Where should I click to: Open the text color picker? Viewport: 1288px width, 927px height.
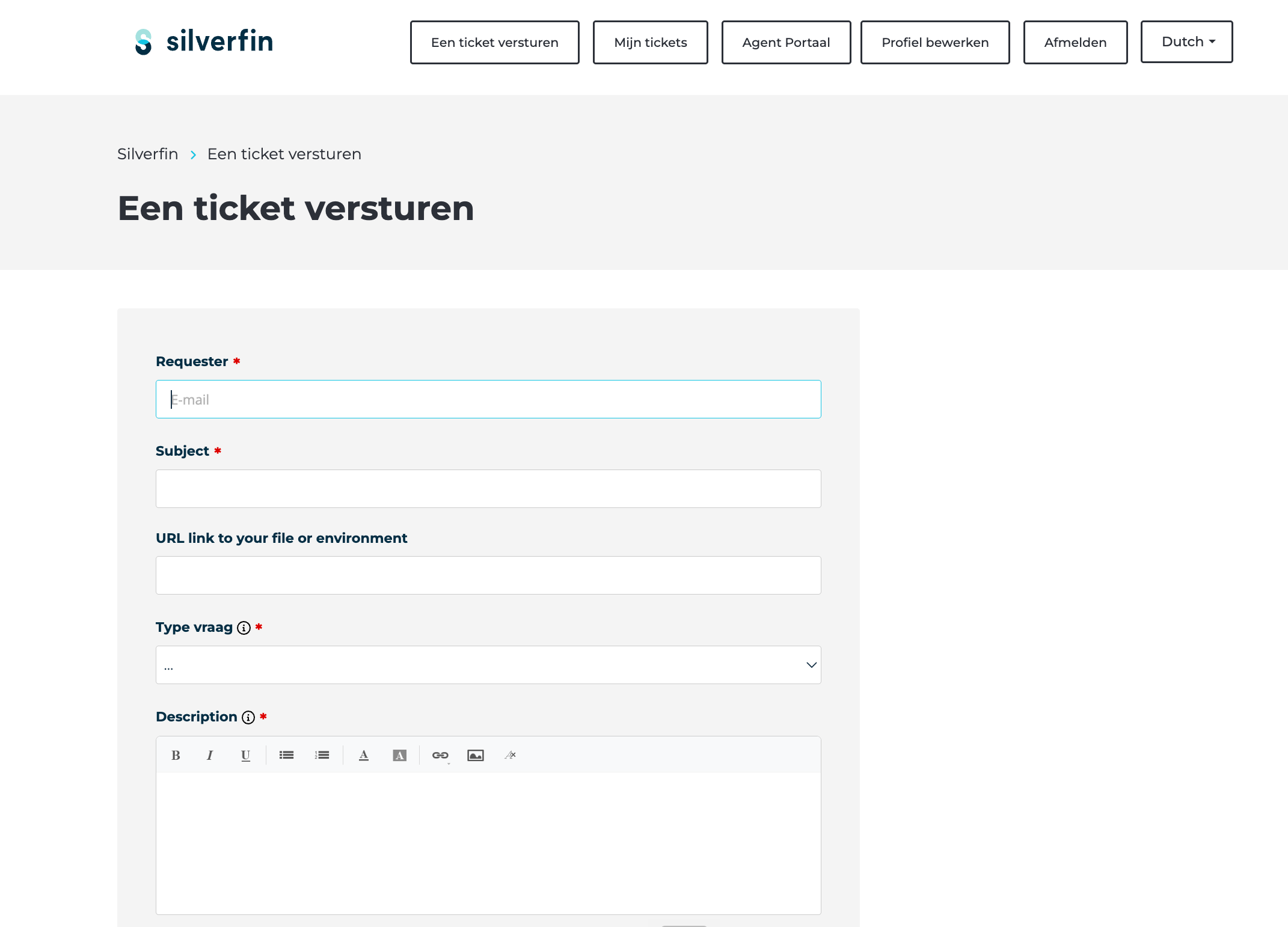pyautogui.click(x=364, y=755)
